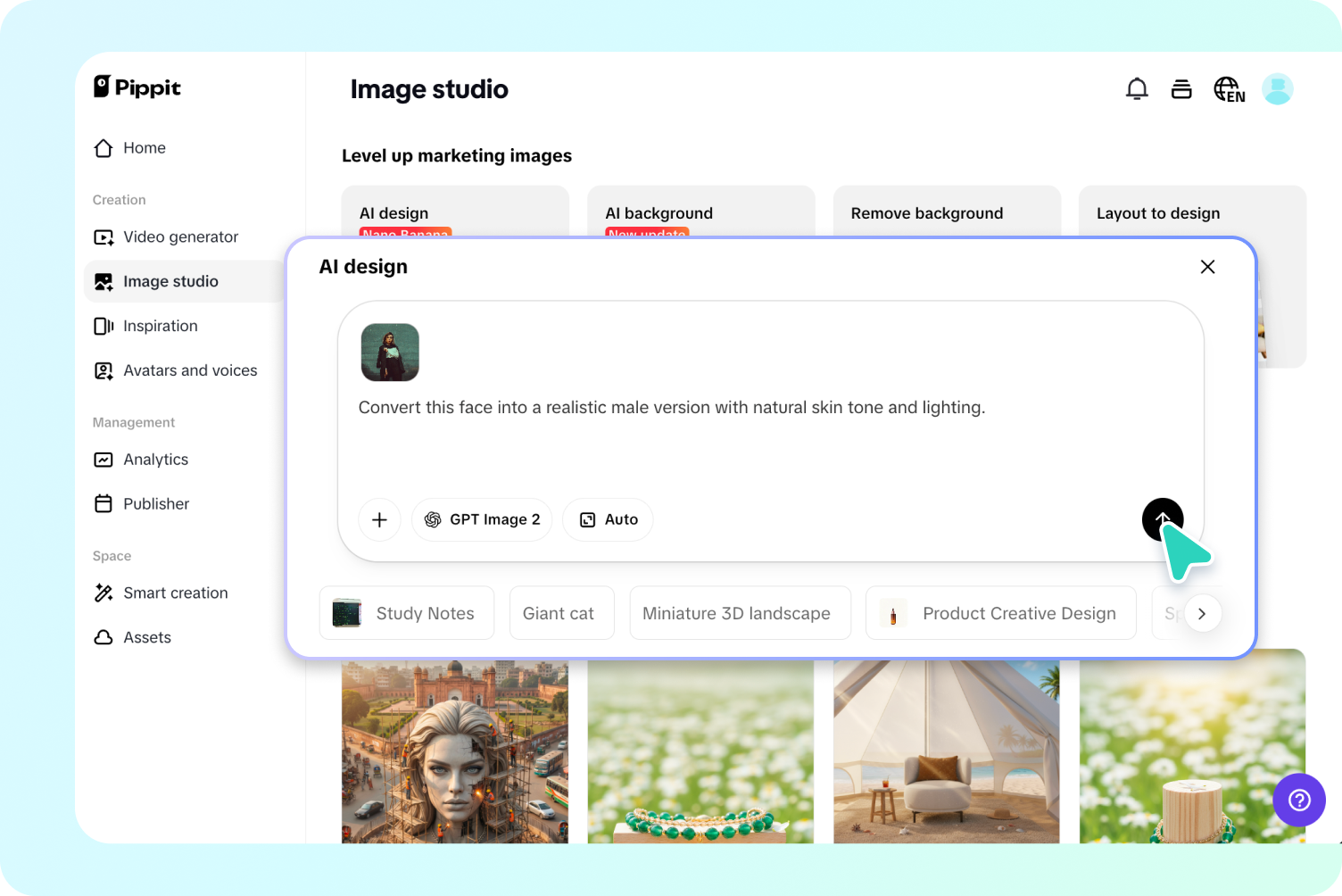This screenshot has width=1342, height=896.
Task: Open Publisher page
Action: point(156,504)
